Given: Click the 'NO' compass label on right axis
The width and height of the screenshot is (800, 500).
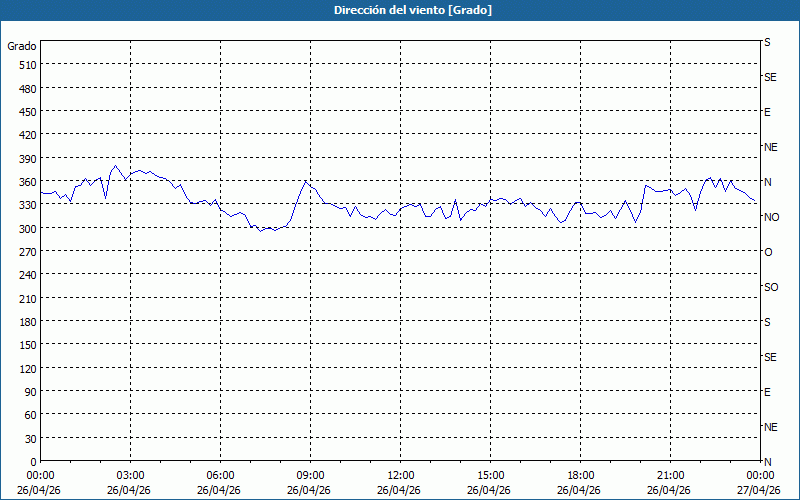Looking at the screenshot, I should pos(771,217).
